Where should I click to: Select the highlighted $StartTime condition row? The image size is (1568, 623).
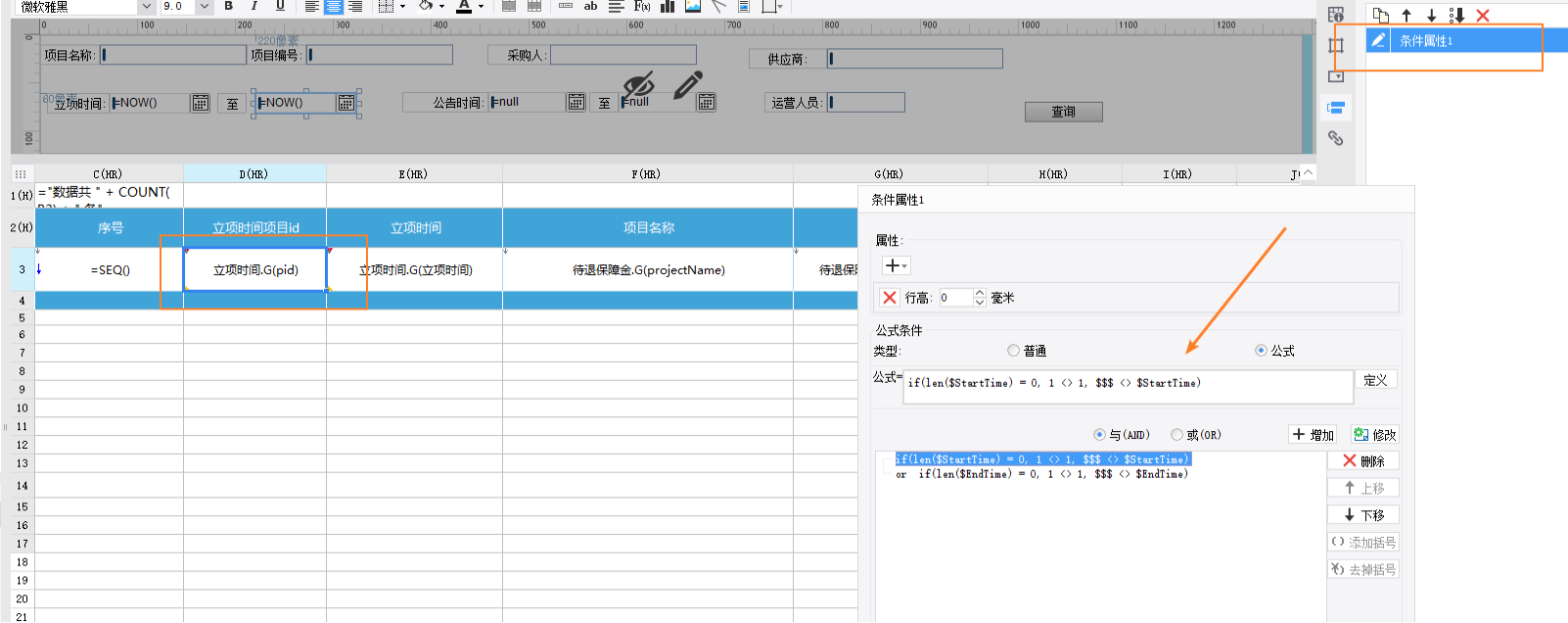[1042, 459]
